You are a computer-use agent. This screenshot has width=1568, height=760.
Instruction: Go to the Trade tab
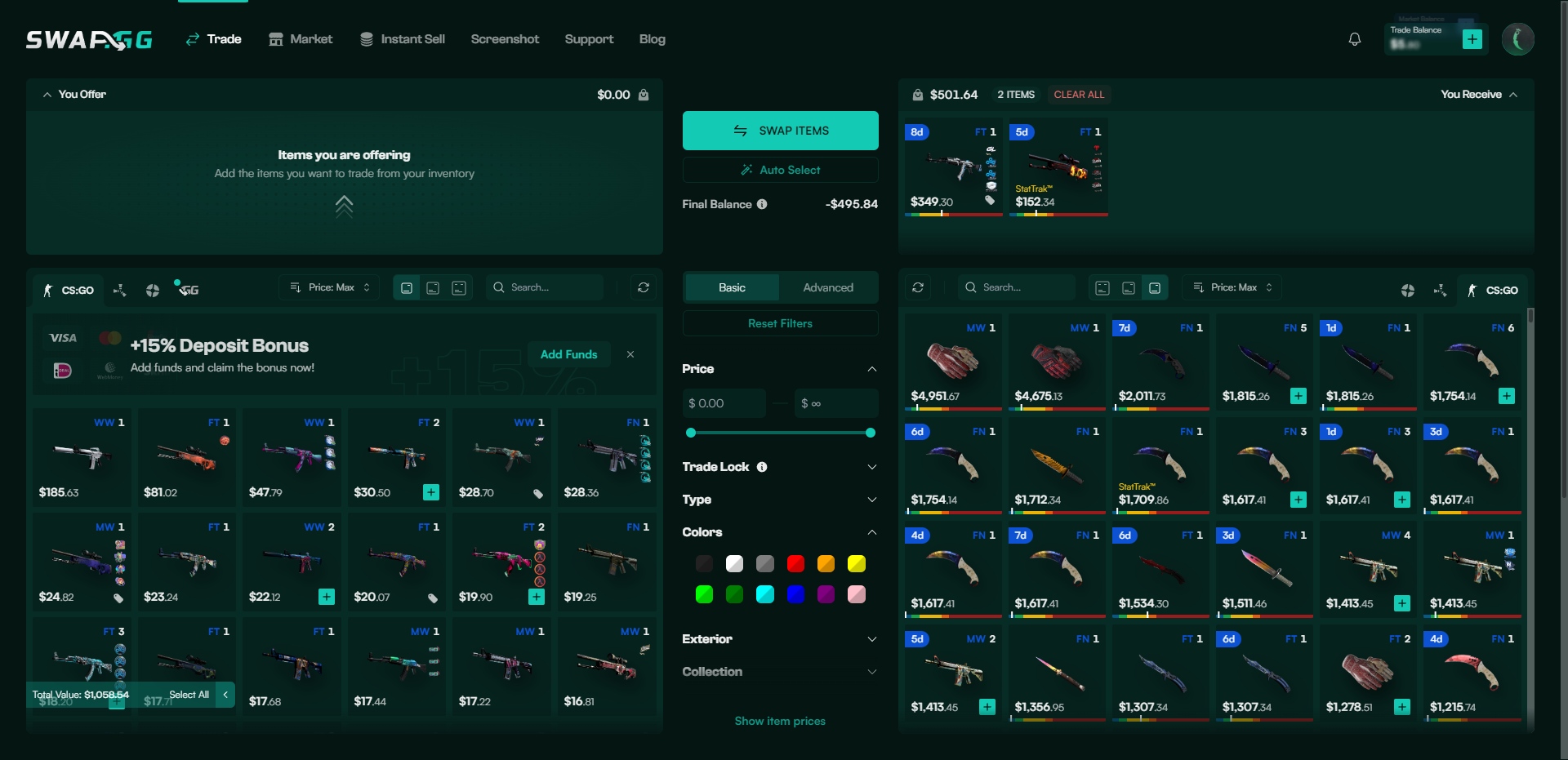pos(213,39)
